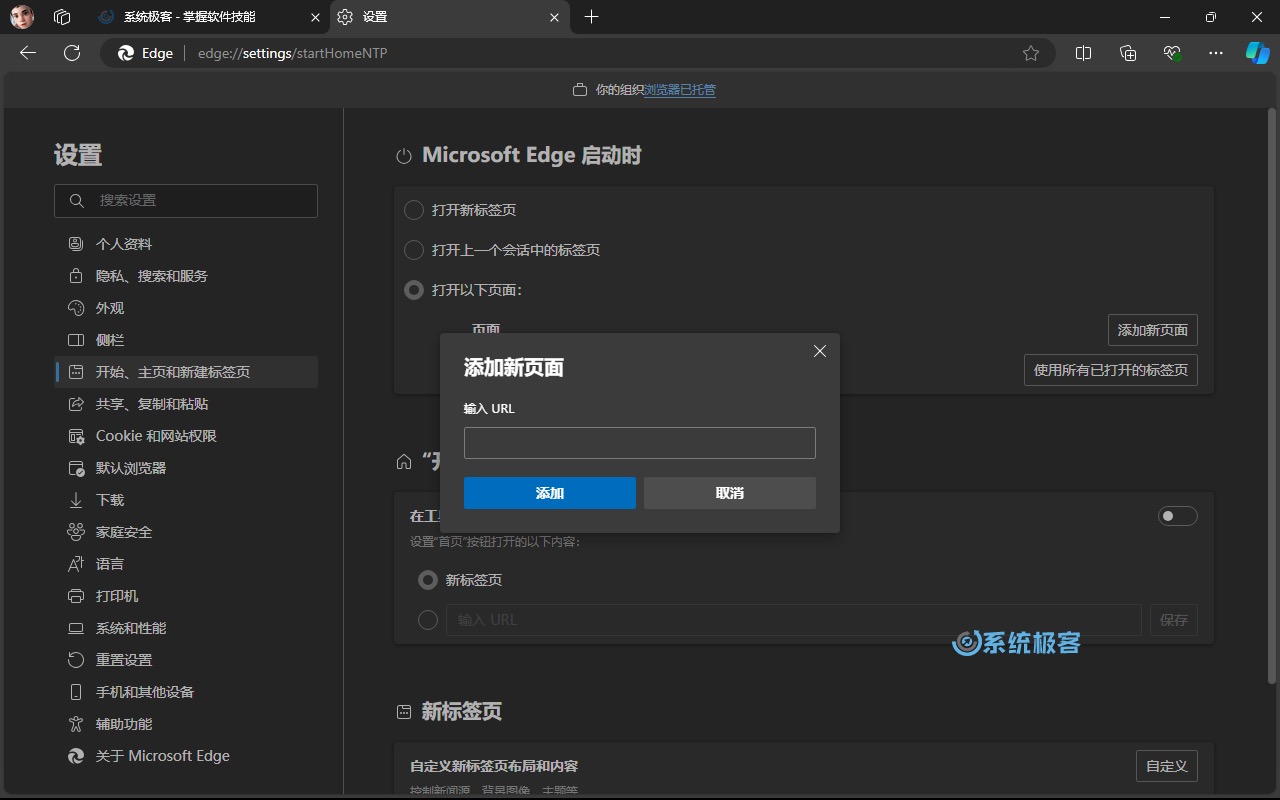Screen dimensions: 1280x800
Task: Open the tab actions workspaces icon
Action: (x=62, y=17)
